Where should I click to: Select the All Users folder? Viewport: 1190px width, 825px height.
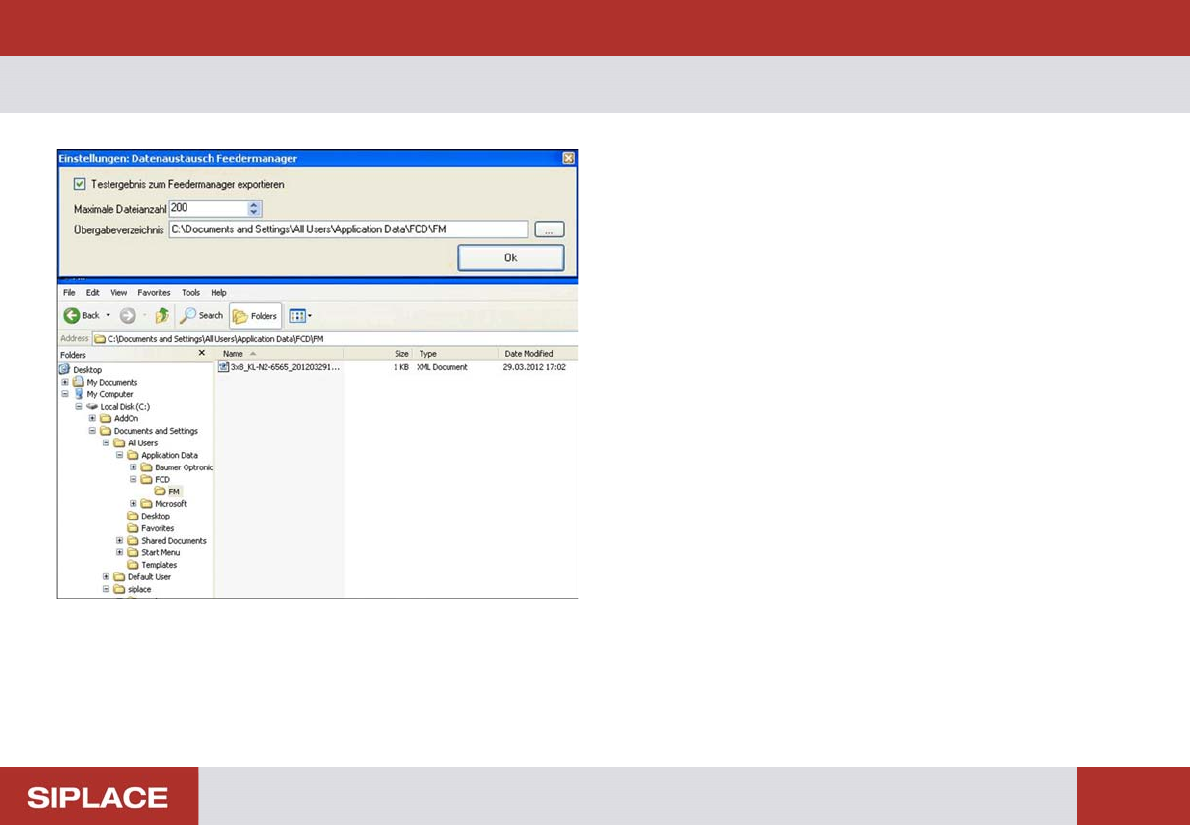(143, 443)
